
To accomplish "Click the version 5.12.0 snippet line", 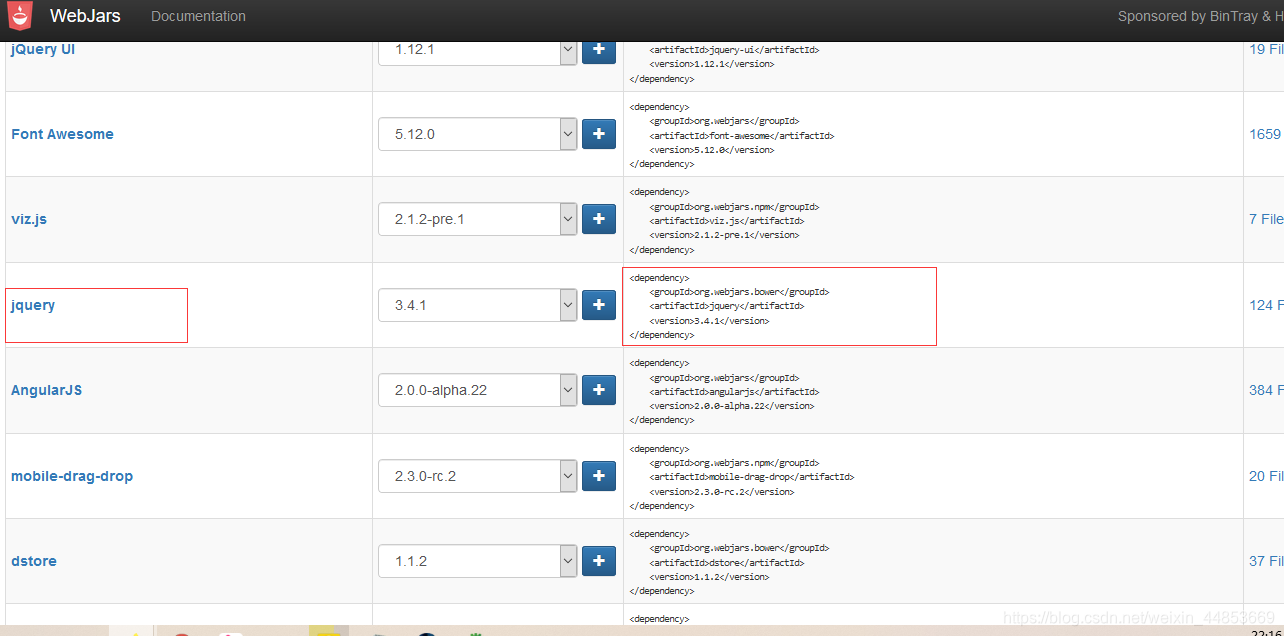I will pyautogui.click(x=711, y=150).
